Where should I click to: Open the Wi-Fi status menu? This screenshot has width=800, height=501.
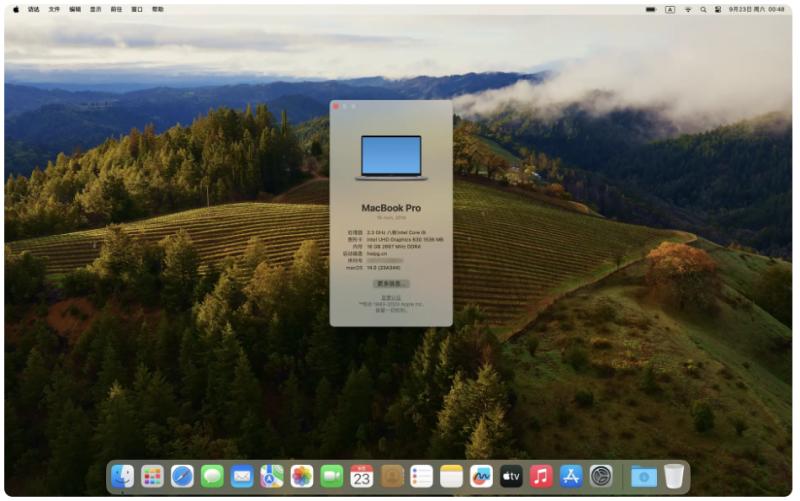point(688,9)
